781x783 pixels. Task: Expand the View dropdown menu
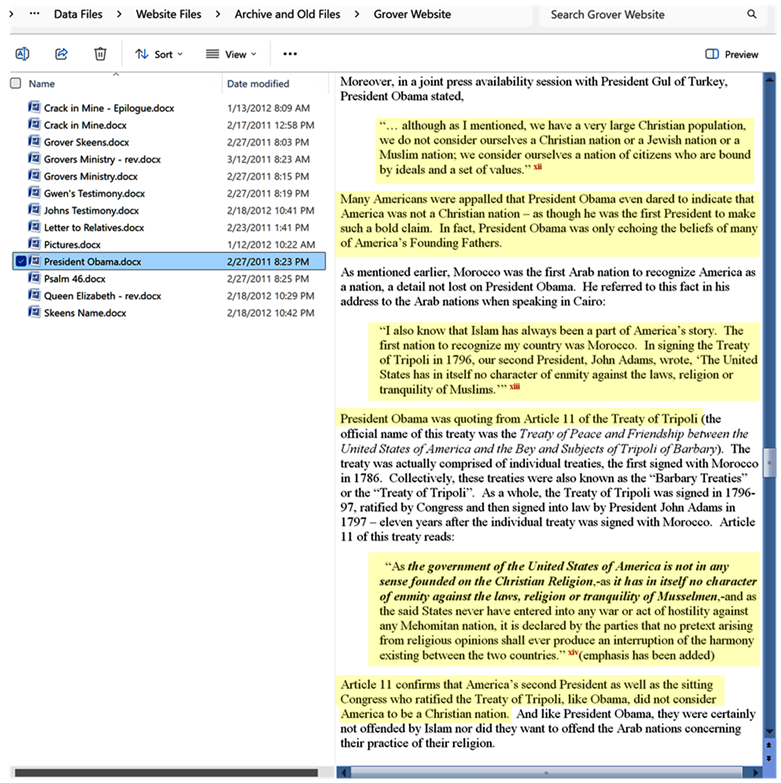coord(230,54)
